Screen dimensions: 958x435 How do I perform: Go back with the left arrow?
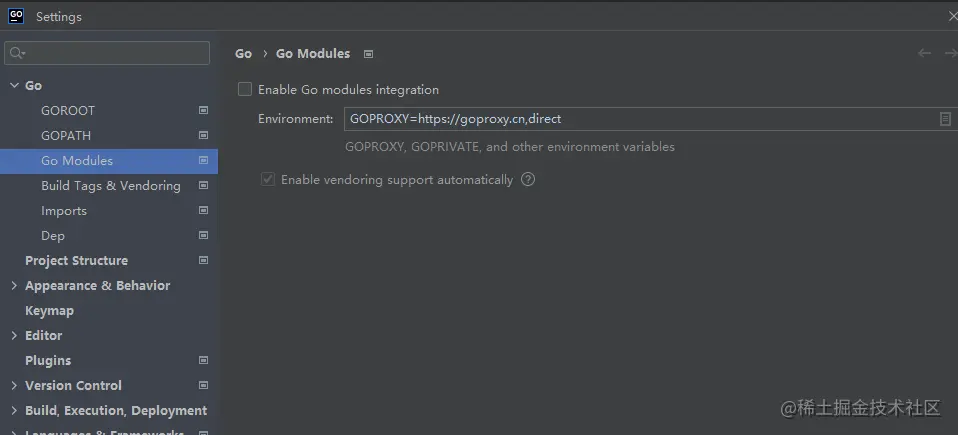click(924, 53)
